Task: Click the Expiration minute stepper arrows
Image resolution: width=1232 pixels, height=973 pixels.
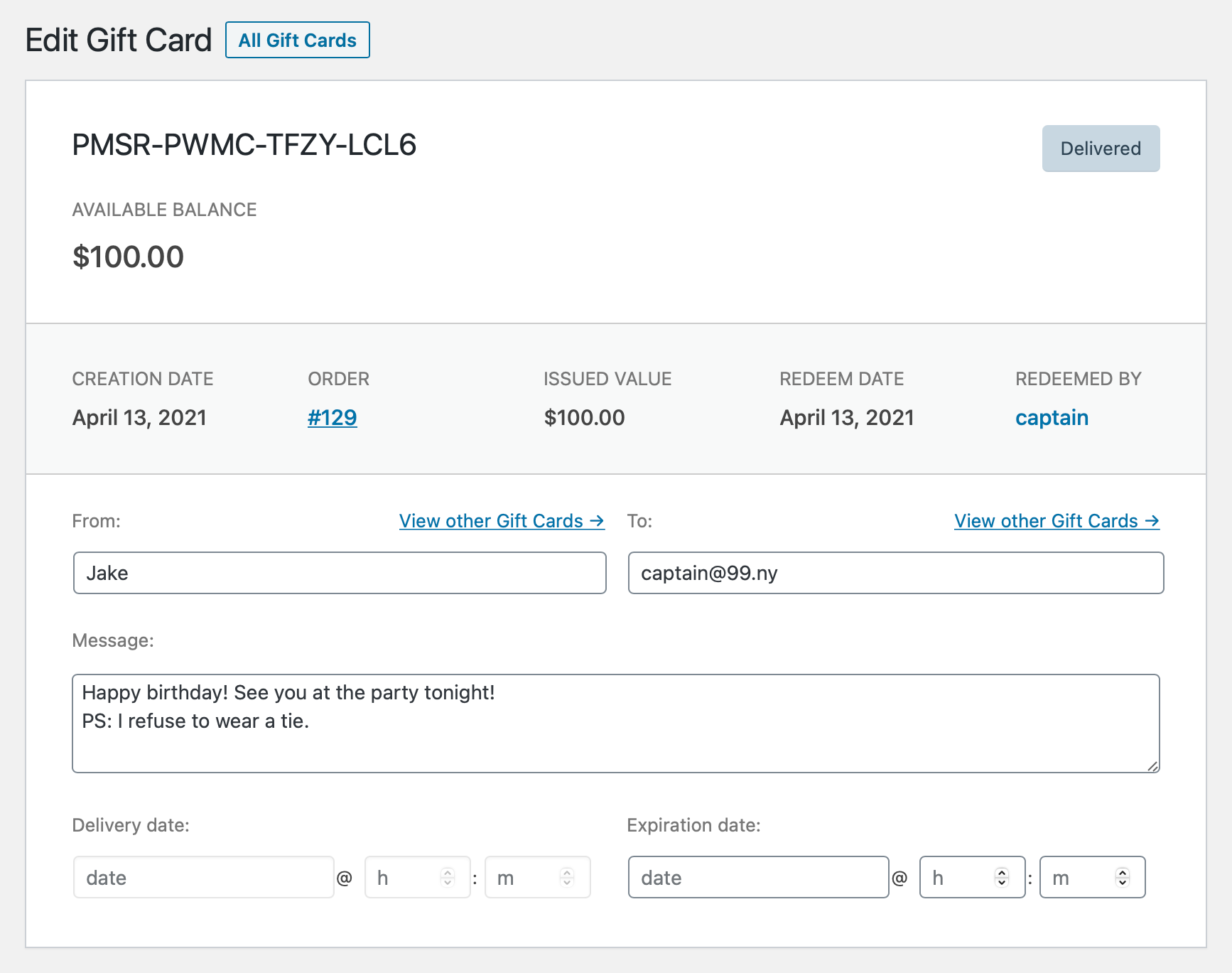Action: tap(1123, 878)
